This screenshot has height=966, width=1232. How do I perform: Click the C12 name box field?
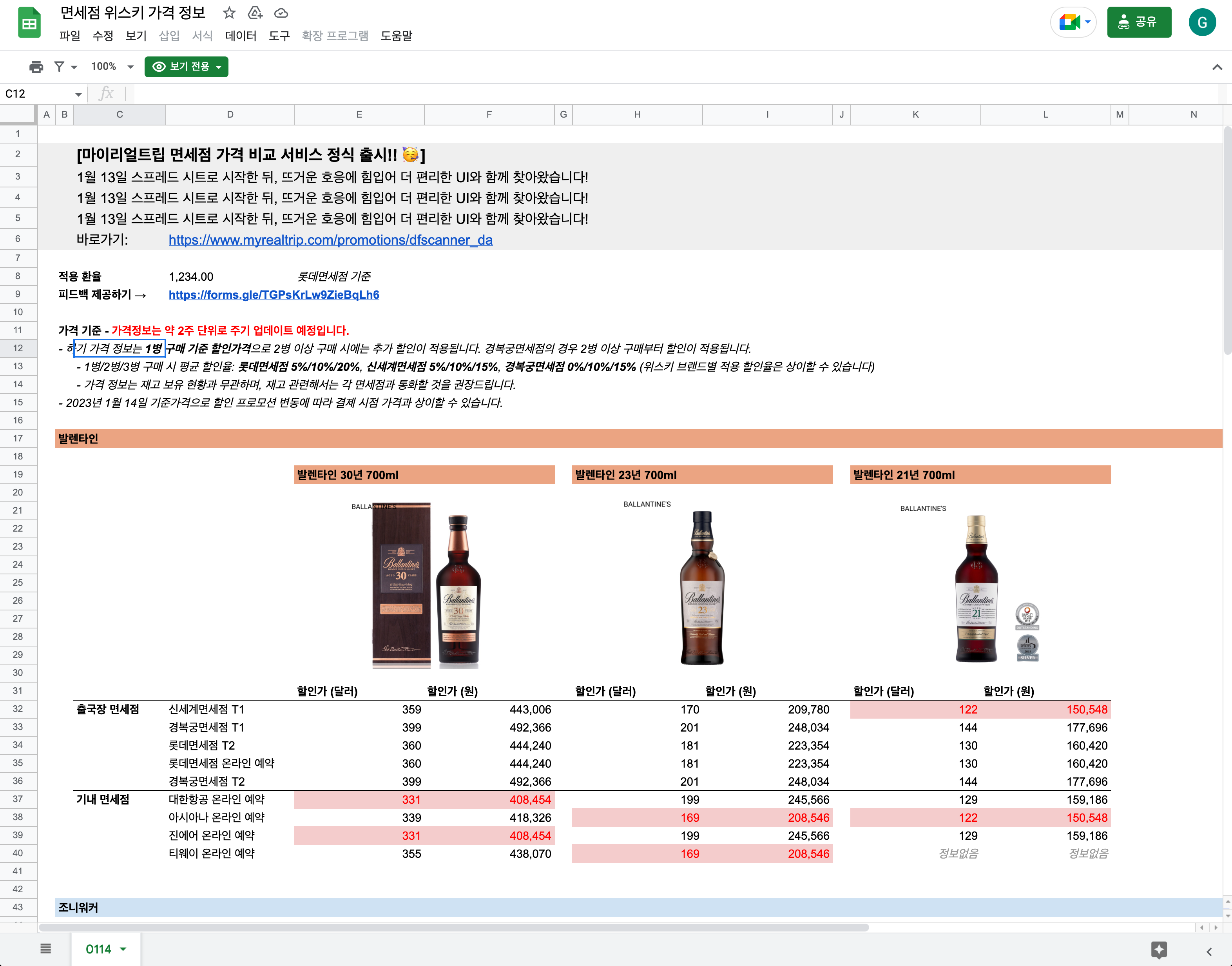(37, 94)
